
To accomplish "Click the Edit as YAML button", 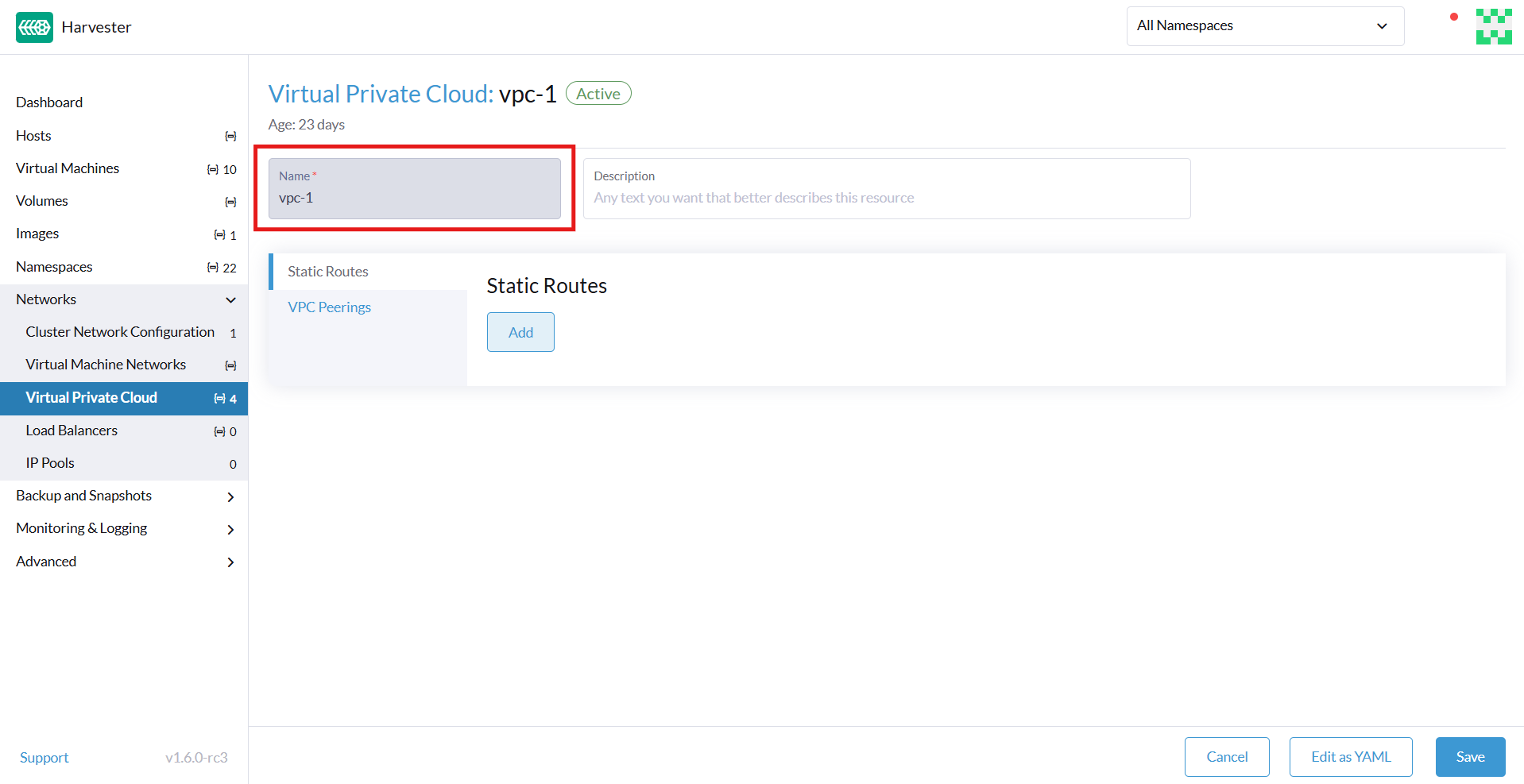I will (x=1350, y=756).
